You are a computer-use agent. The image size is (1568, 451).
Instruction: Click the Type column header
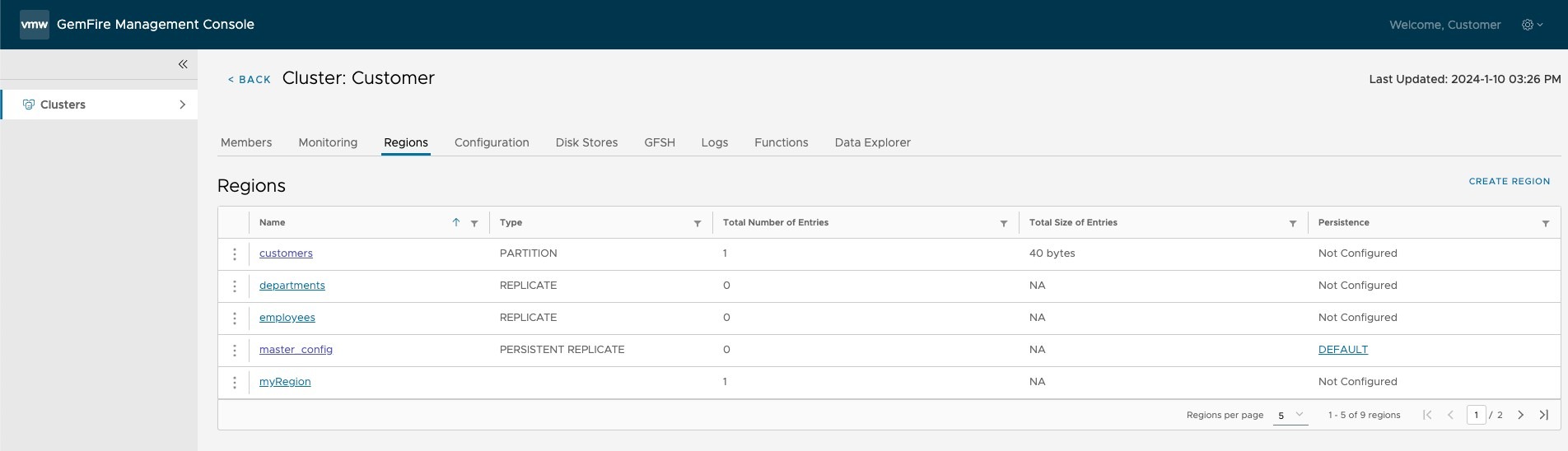point(511,222)
